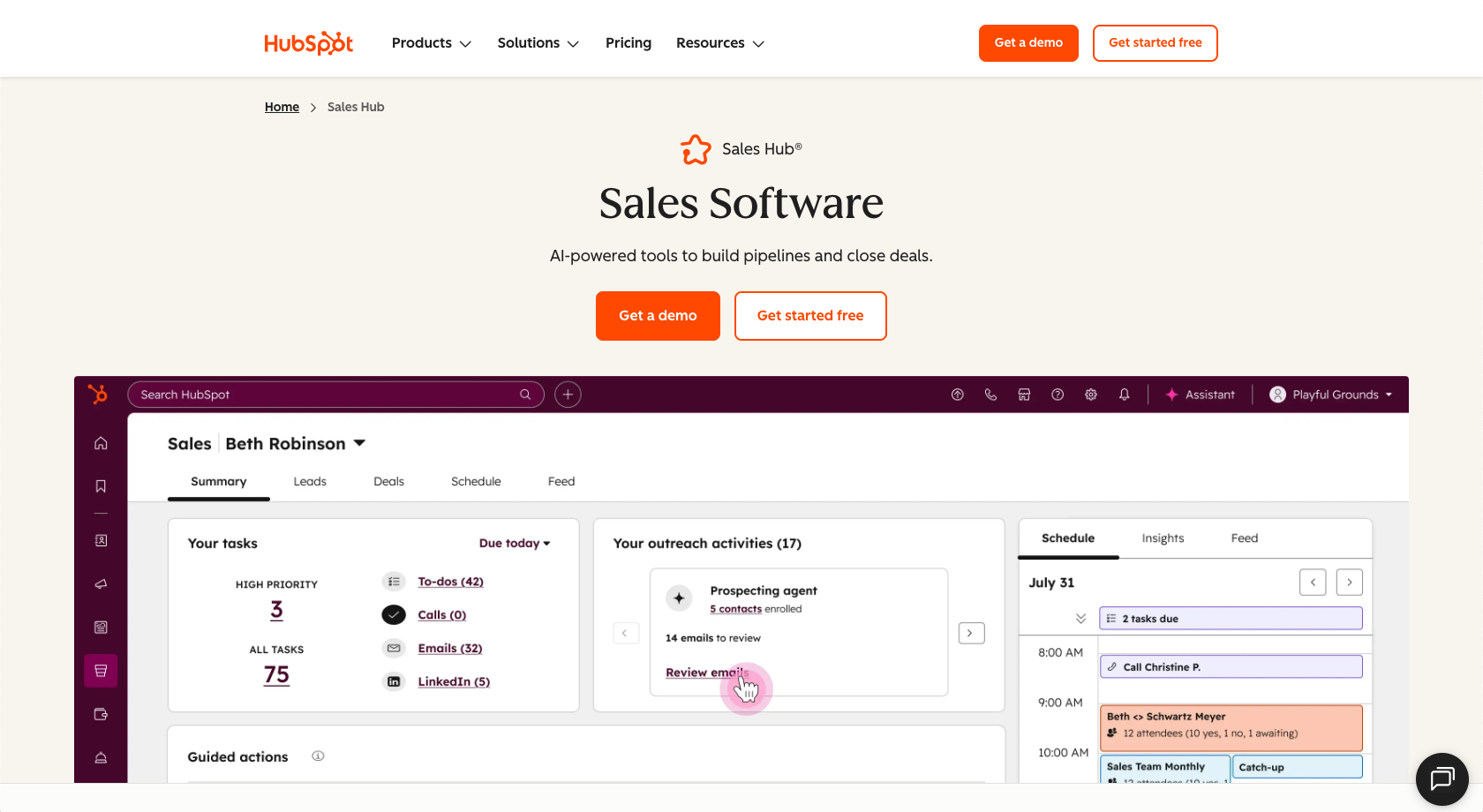Click the plus create button
The image size is (1483, 812).
tap(568, 395)
